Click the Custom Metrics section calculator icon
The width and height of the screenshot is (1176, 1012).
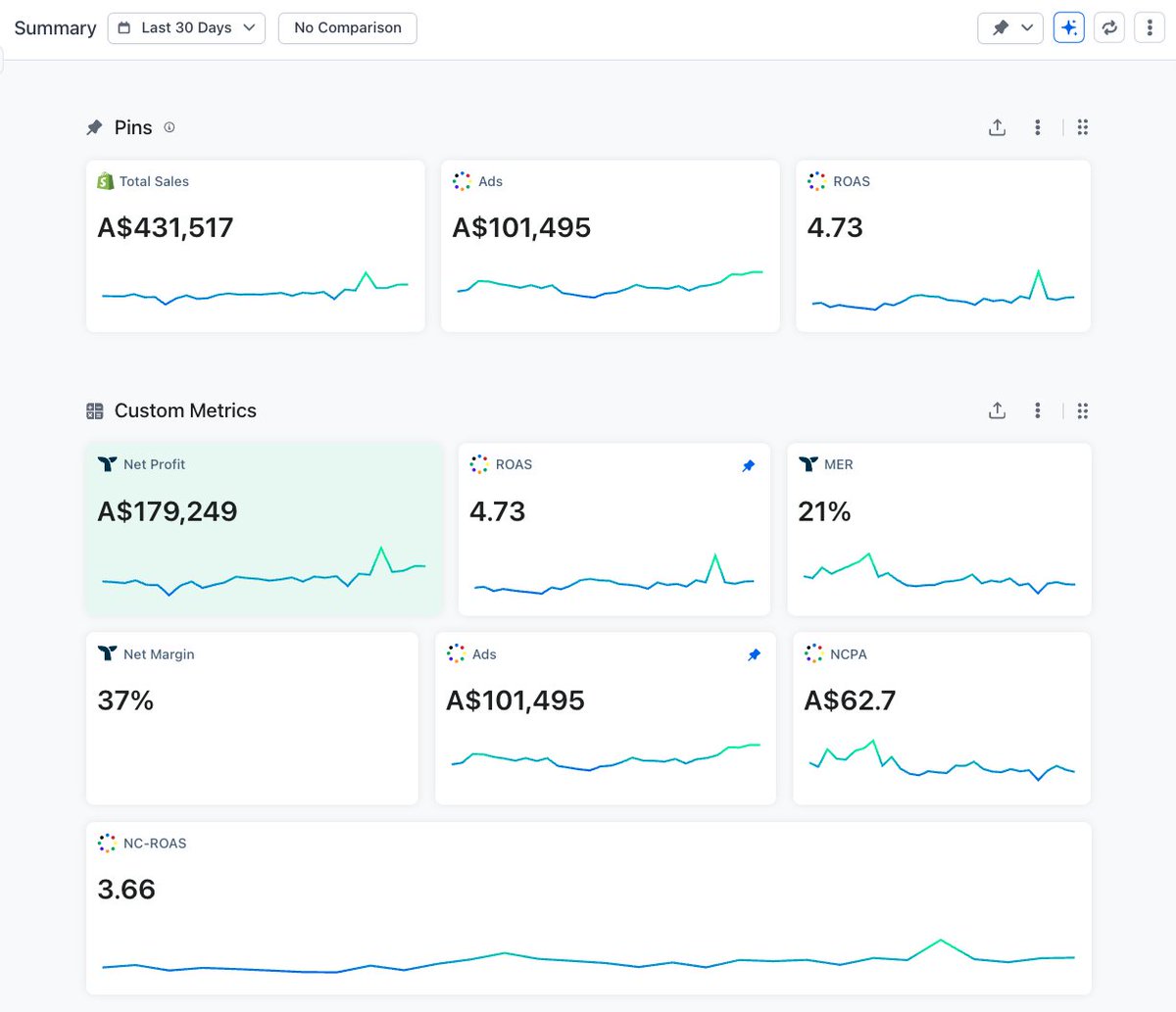pyautogui.click(x=94, y=410)
